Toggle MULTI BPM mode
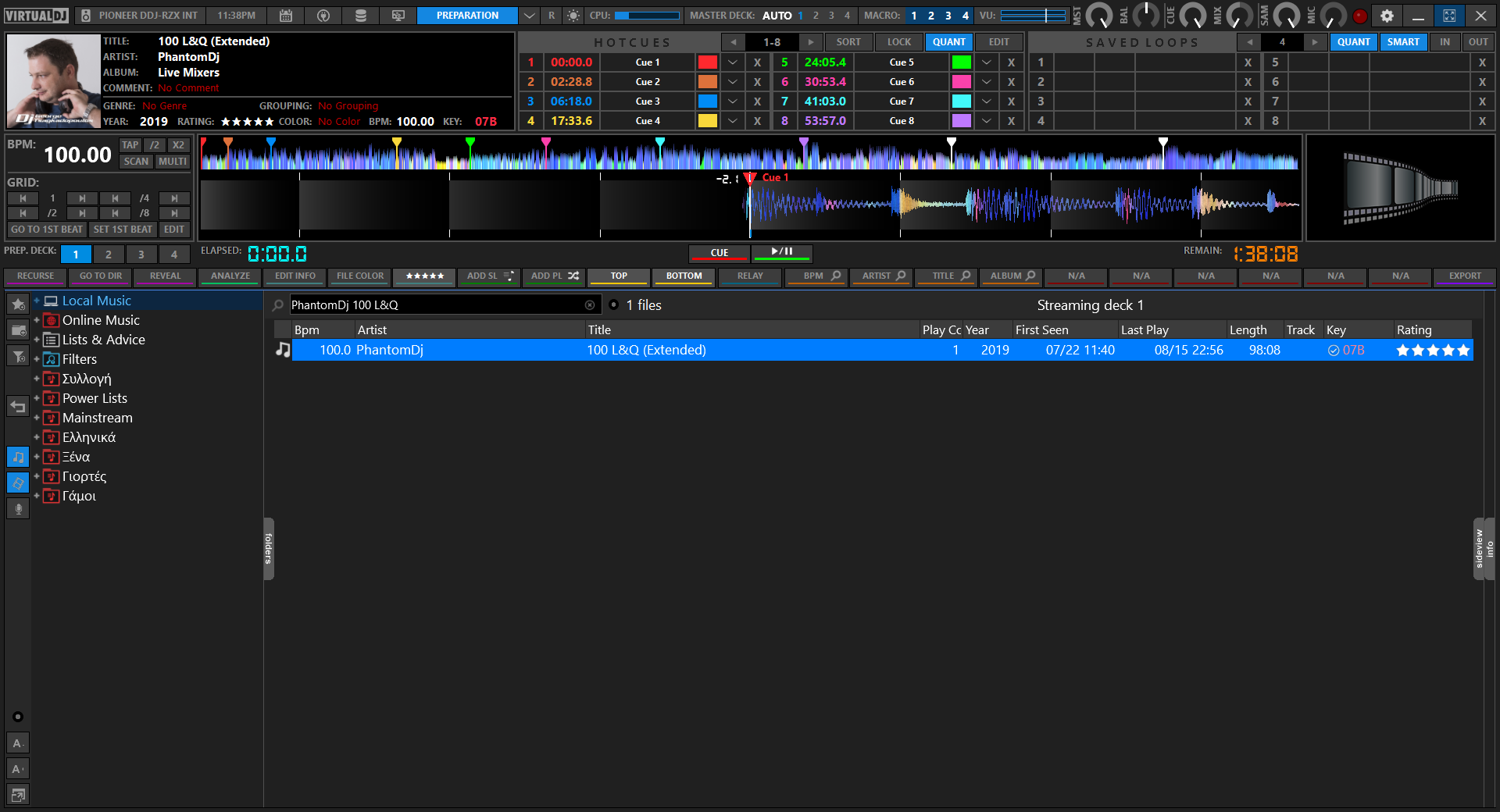Image resolution: width=1500 pixels, height=812 pixels. pyautogui.click(x=173, y=162)
